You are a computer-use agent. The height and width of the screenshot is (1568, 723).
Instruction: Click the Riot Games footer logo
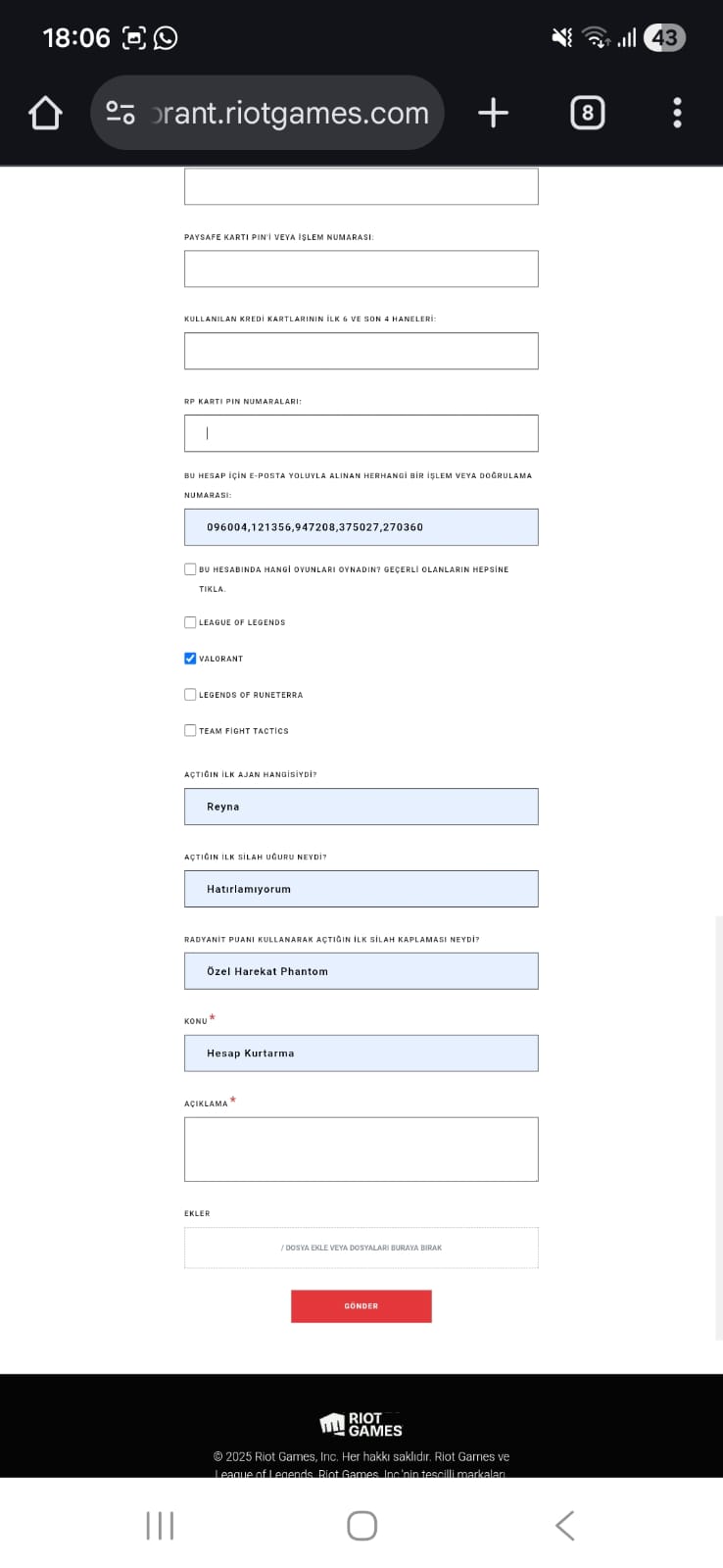[x=361, y=1424]
